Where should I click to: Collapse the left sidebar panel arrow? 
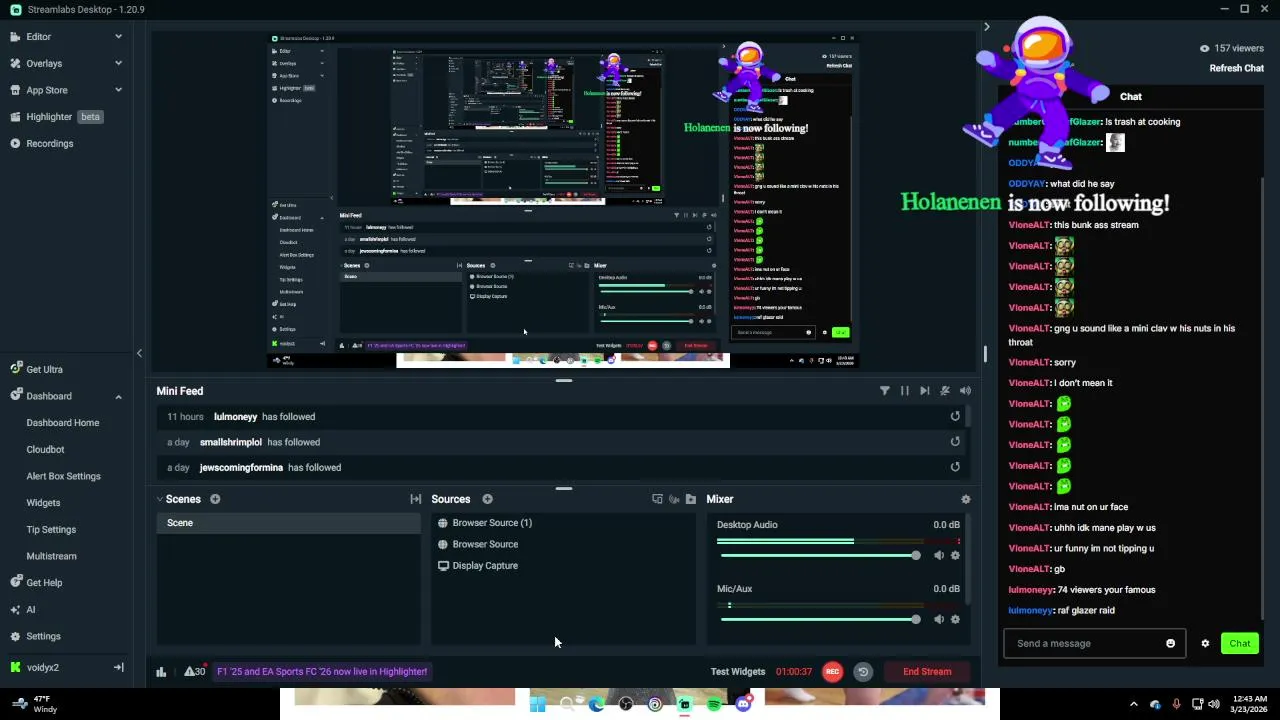click(139, 353)
